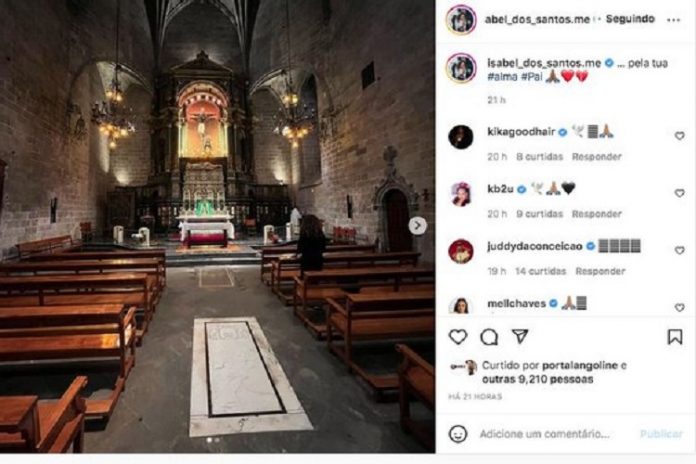696x464 pixels.
Task: Reply to kb2u's comment
Action: point(597,214)
